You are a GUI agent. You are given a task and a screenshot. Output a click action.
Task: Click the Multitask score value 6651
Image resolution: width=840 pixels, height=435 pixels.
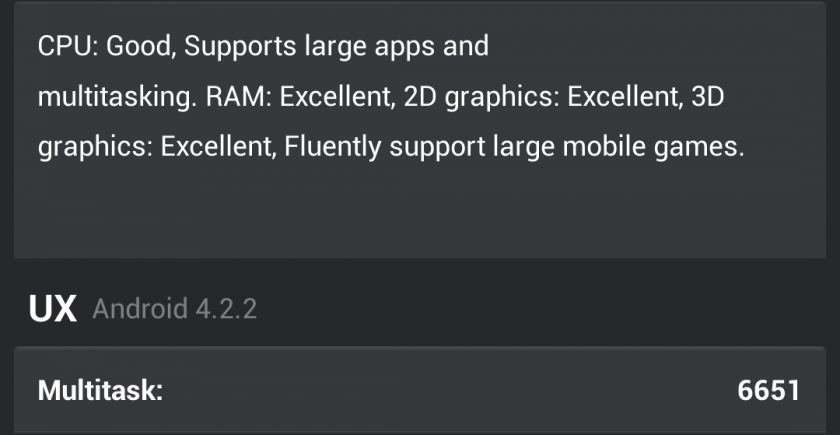coord(768,390)
